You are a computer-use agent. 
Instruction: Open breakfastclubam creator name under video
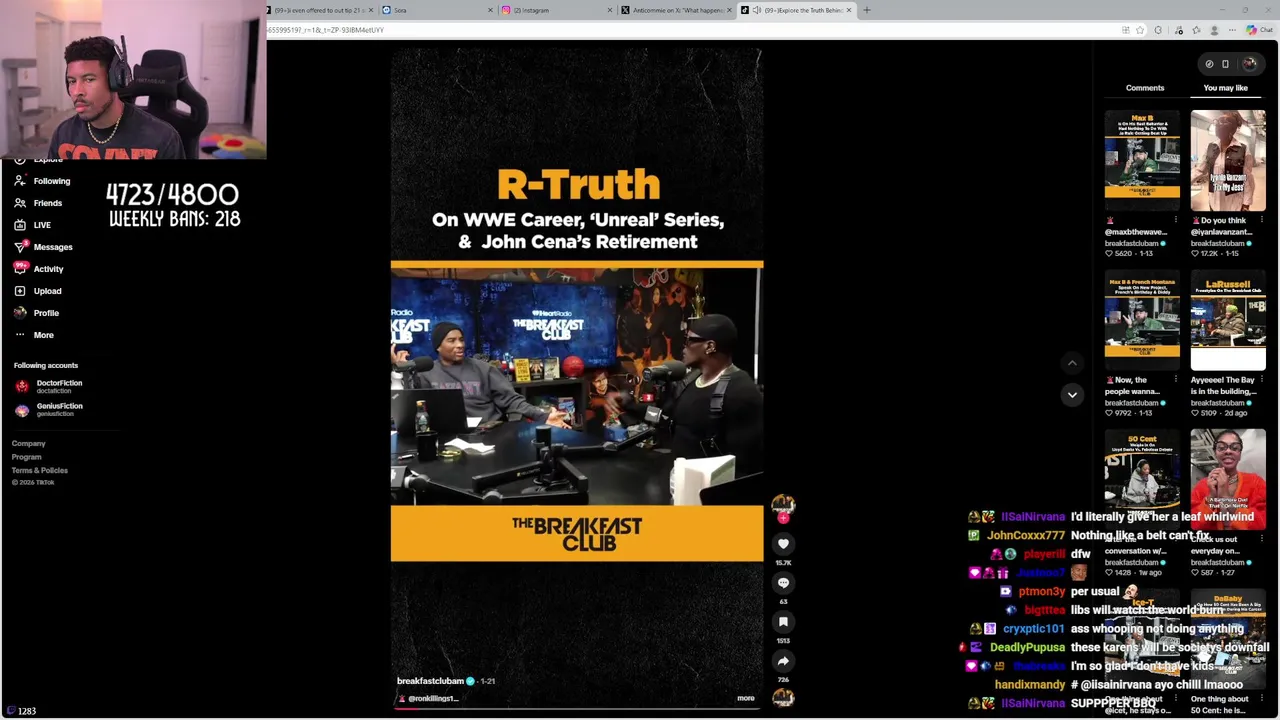tap(430, 681)
